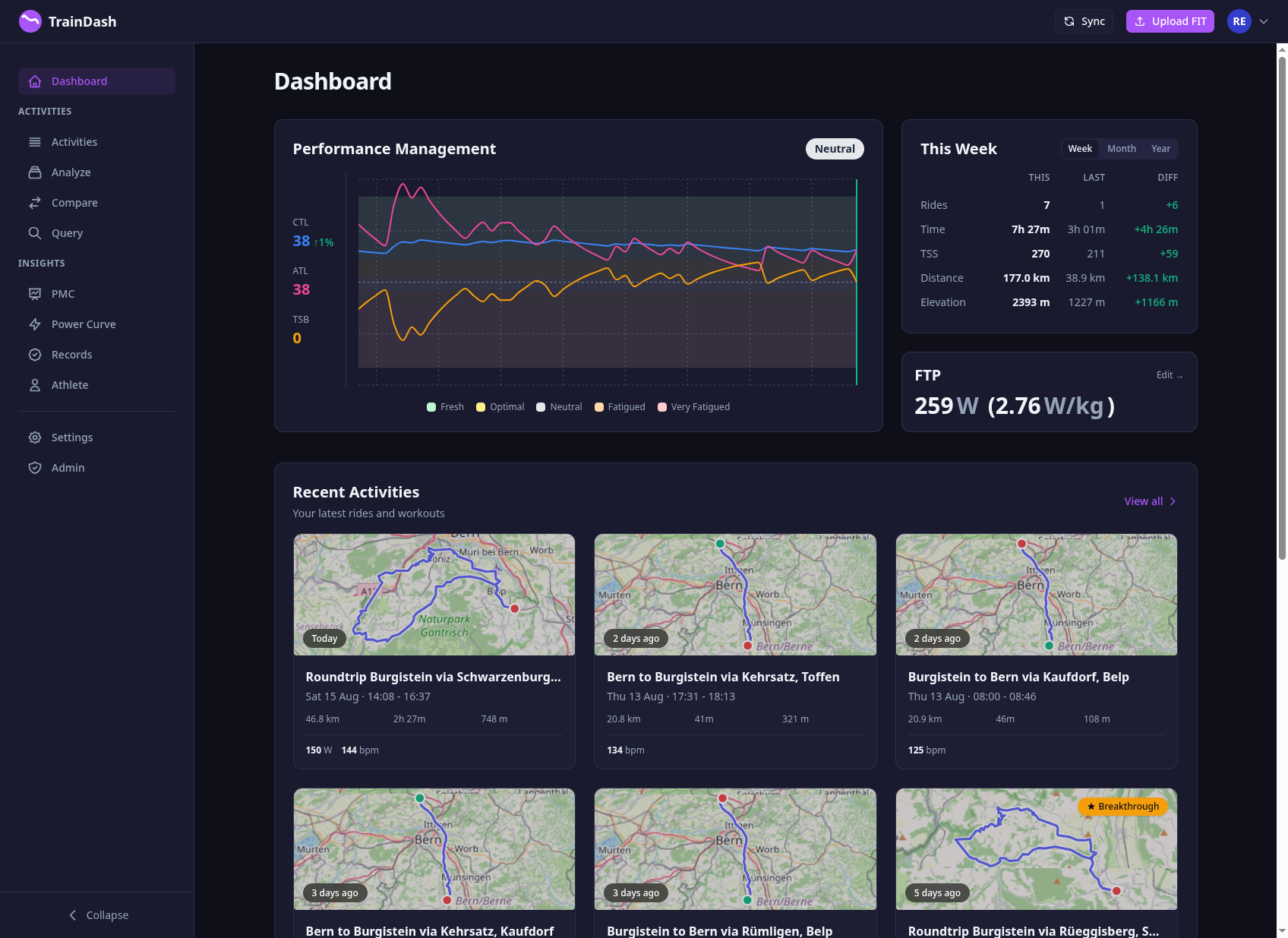The image size is (1288, 938).
Task: Click the 259 W FTP value
Action: point(946,406)
